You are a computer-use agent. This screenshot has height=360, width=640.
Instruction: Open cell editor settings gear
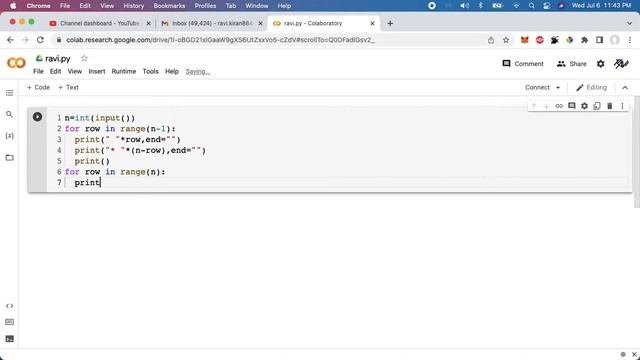point(584,106)
